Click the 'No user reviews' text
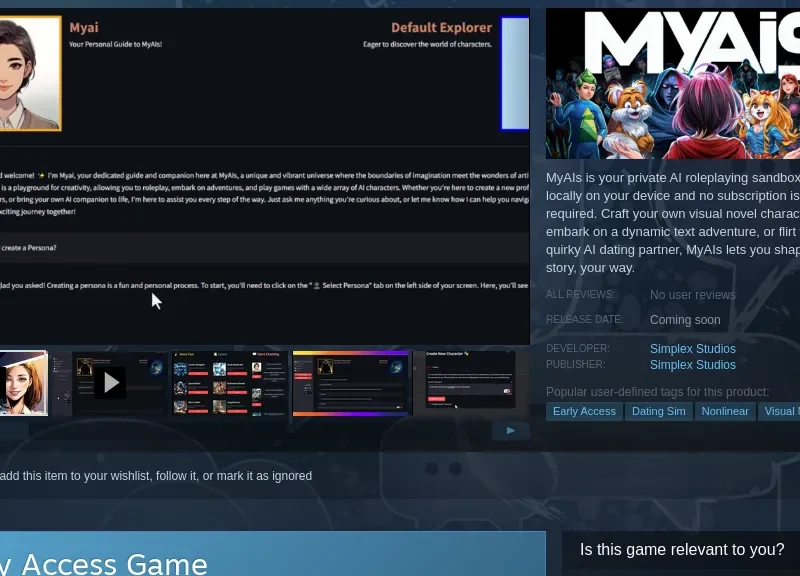The height and width of the screenshot is (576, 800). pos(692,295)
